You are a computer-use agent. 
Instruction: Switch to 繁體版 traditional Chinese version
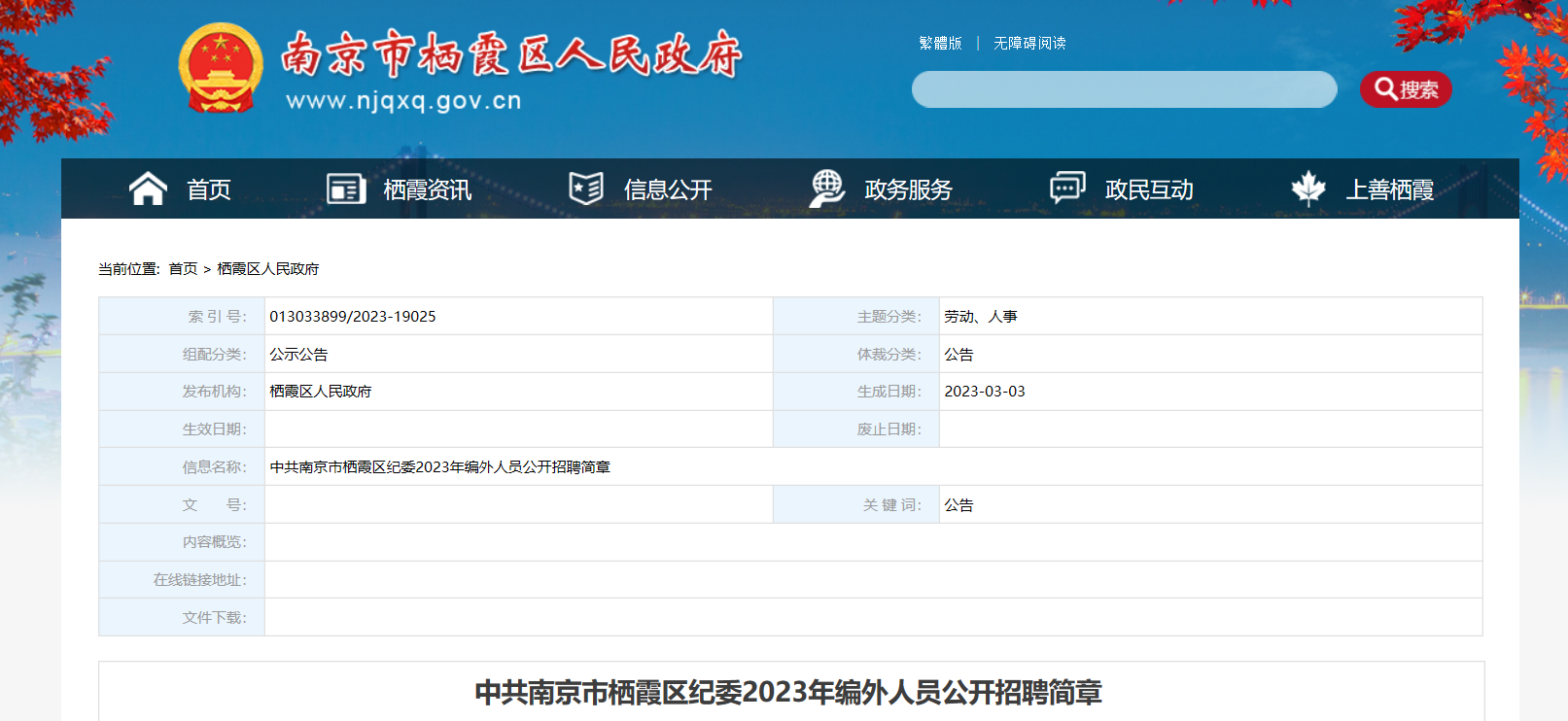(x=940, y=44)
